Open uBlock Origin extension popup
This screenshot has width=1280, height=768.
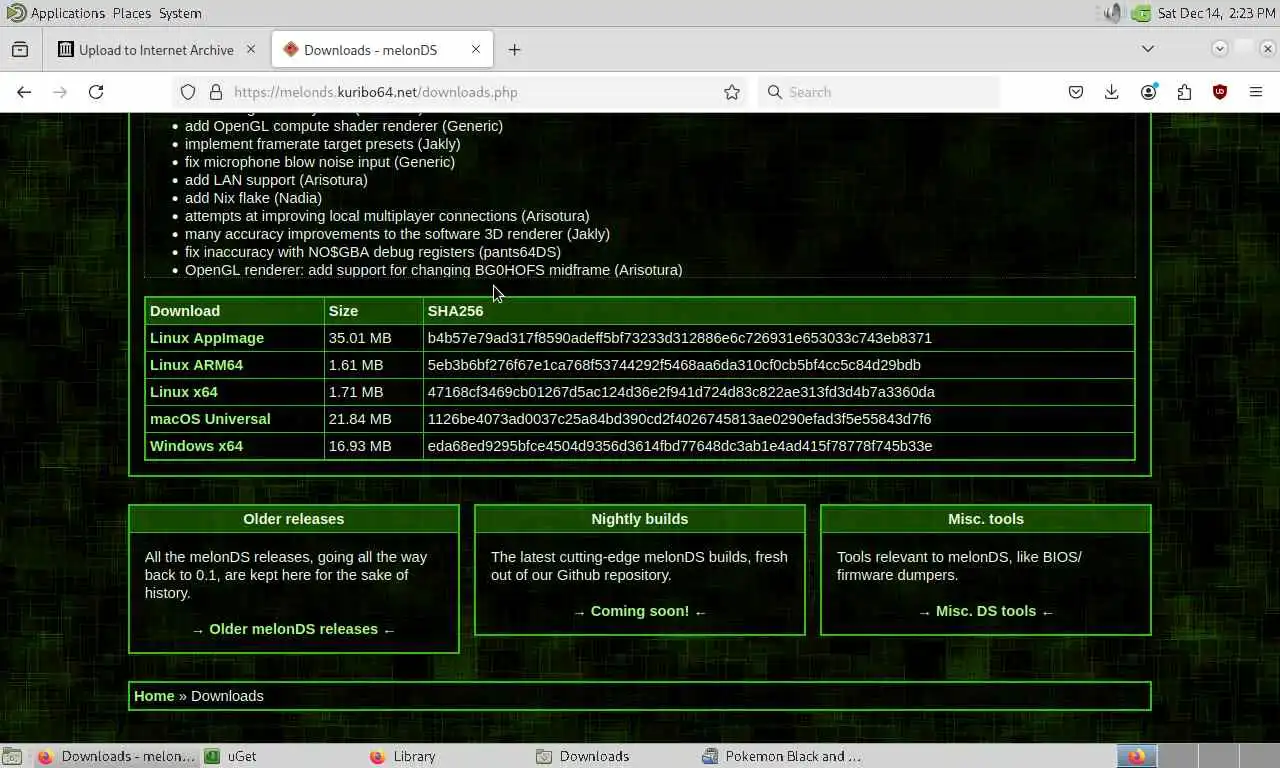tap(1220, 92)
